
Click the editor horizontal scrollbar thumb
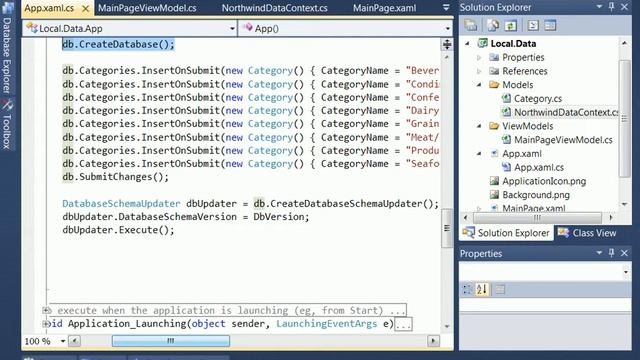(x=171, y=341)
